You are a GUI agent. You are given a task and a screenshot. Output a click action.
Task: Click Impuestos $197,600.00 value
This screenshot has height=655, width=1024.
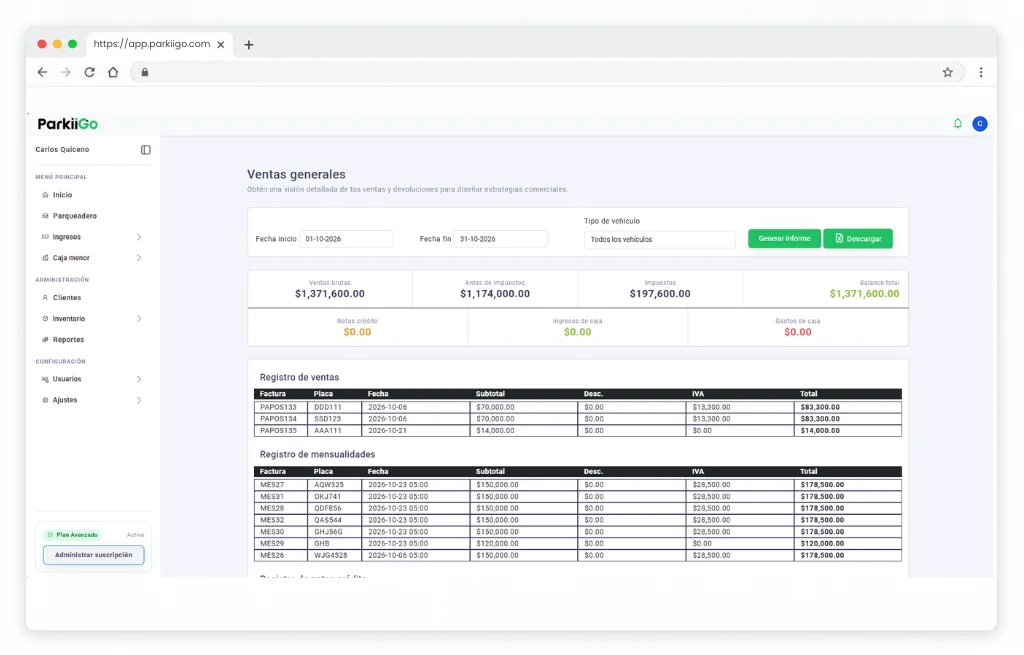(660, 294)
